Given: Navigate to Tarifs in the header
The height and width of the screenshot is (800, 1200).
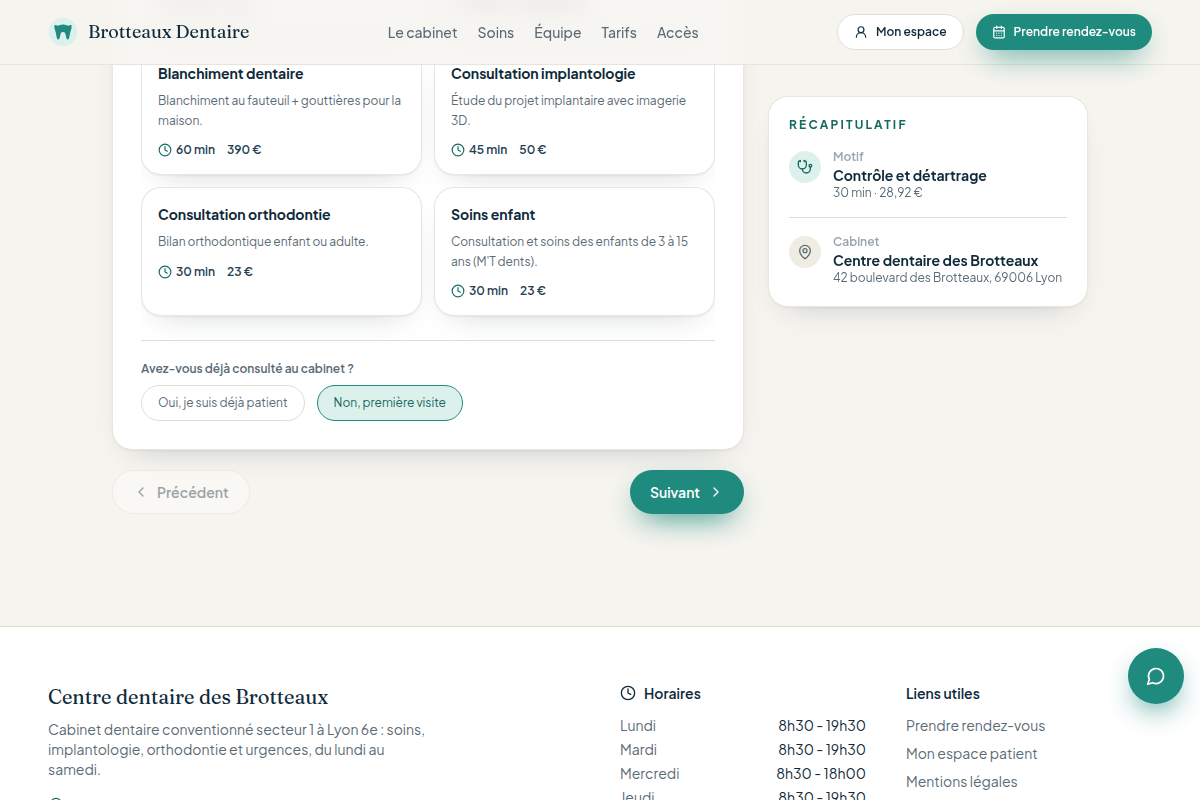Looking at the screenshot, I should click(x=619, y=32).
